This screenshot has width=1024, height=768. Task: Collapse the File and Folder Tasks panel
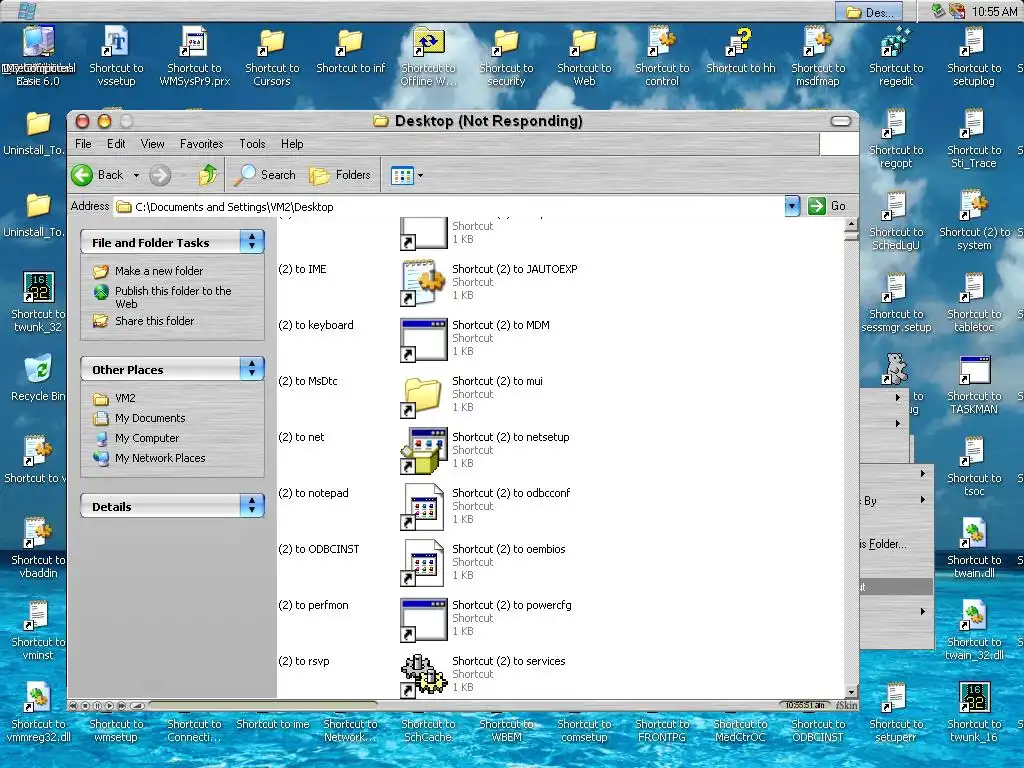251,242
